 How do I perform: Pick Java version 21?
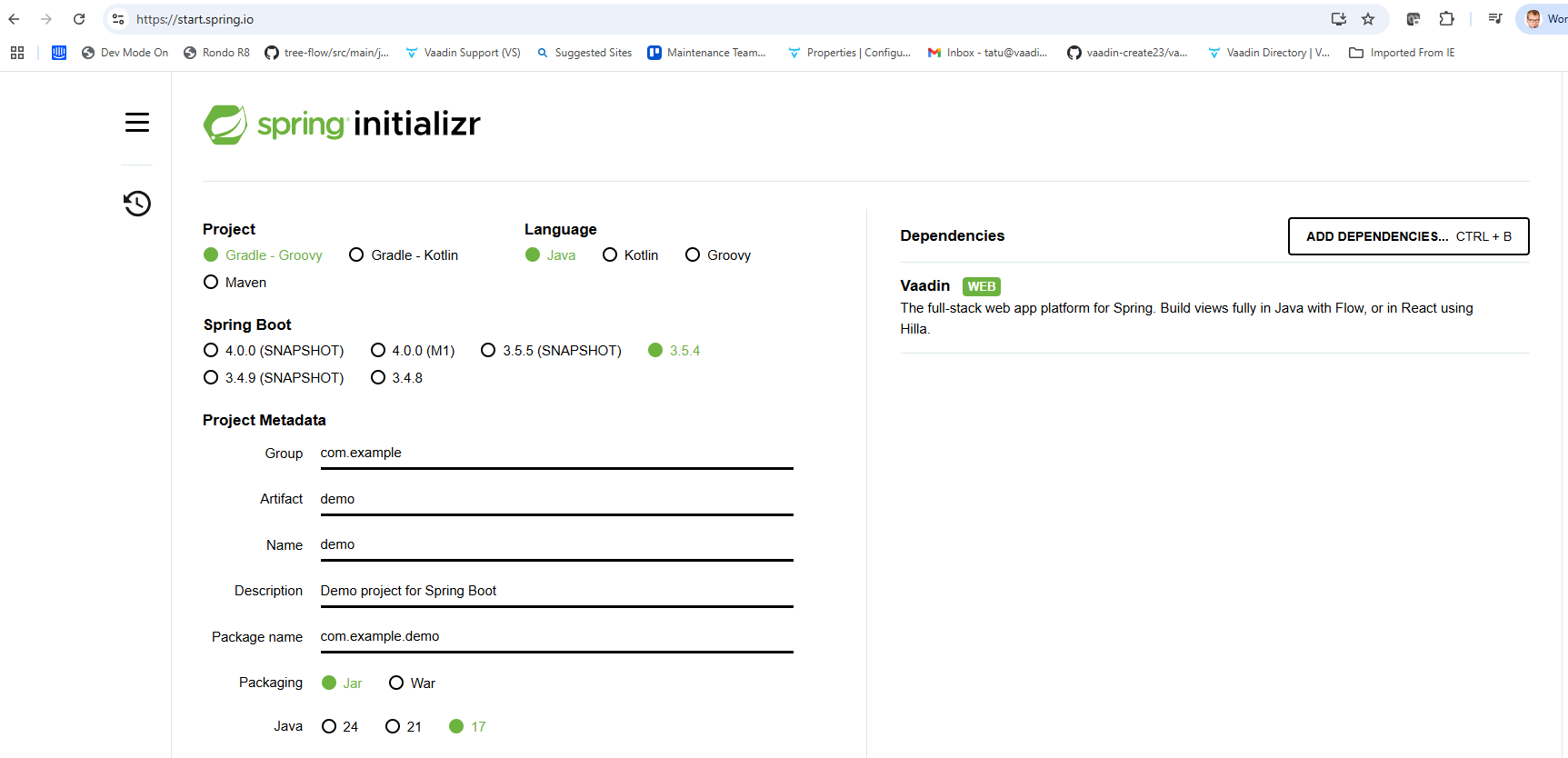[x=393, y=727]
